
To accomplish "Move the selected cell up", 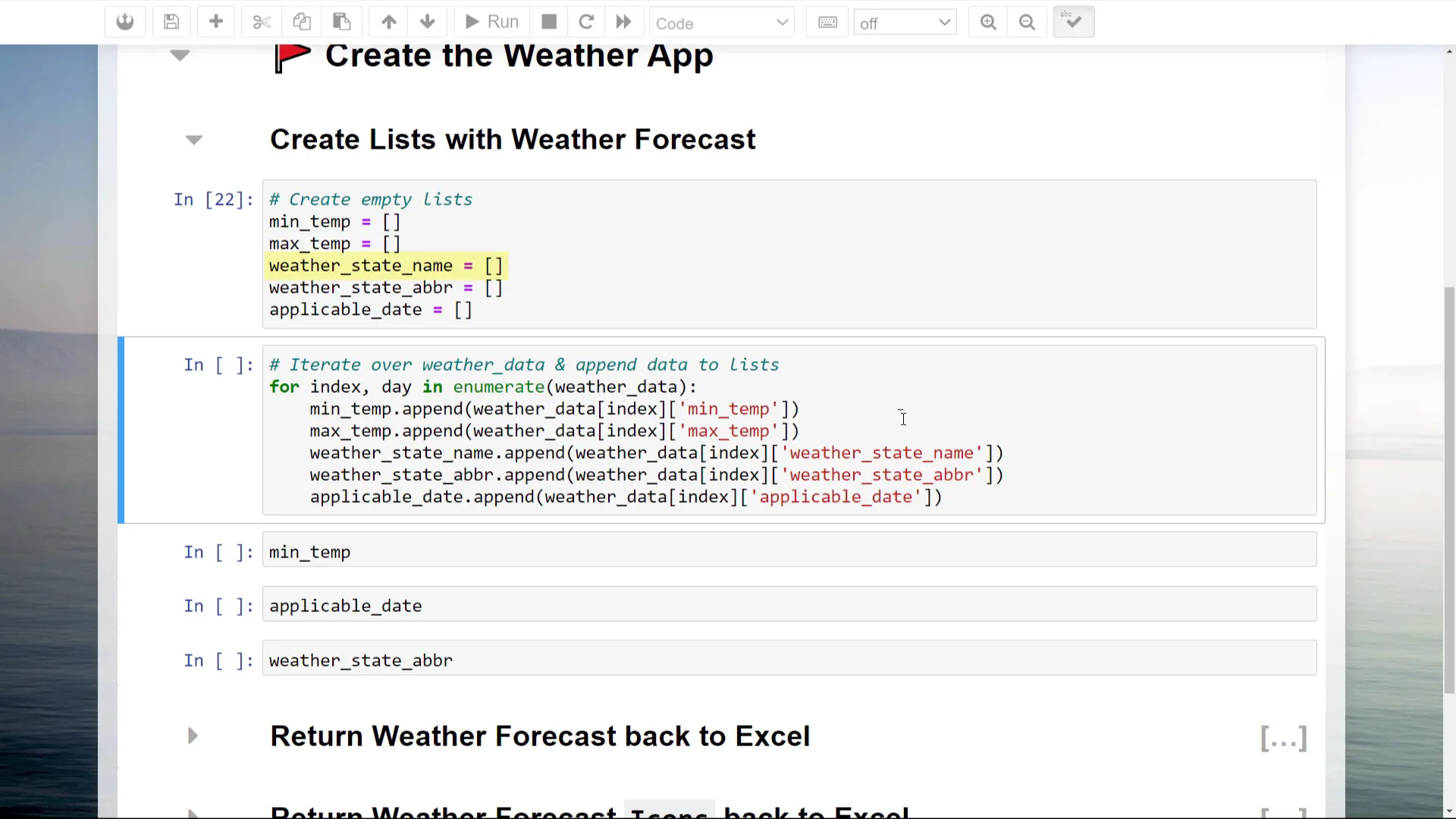I will click(x=388, y=22).
